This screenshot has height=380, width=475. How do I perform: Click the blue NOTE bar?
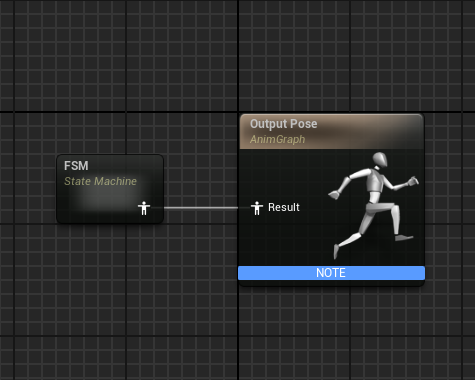[x=332, y=273]
